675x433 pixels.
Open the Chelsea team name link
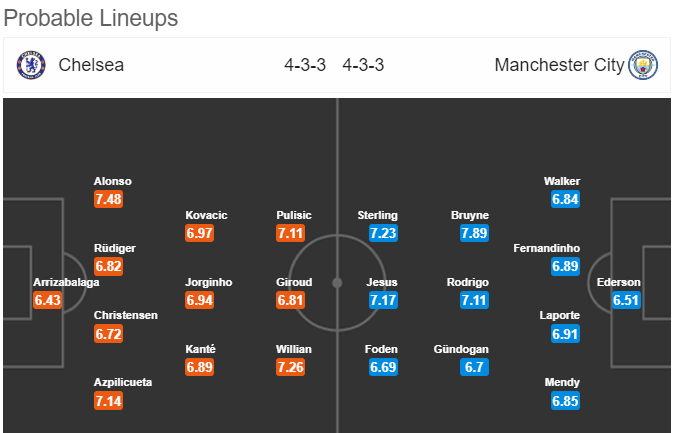pyautogui.click(x=91, y=66)
